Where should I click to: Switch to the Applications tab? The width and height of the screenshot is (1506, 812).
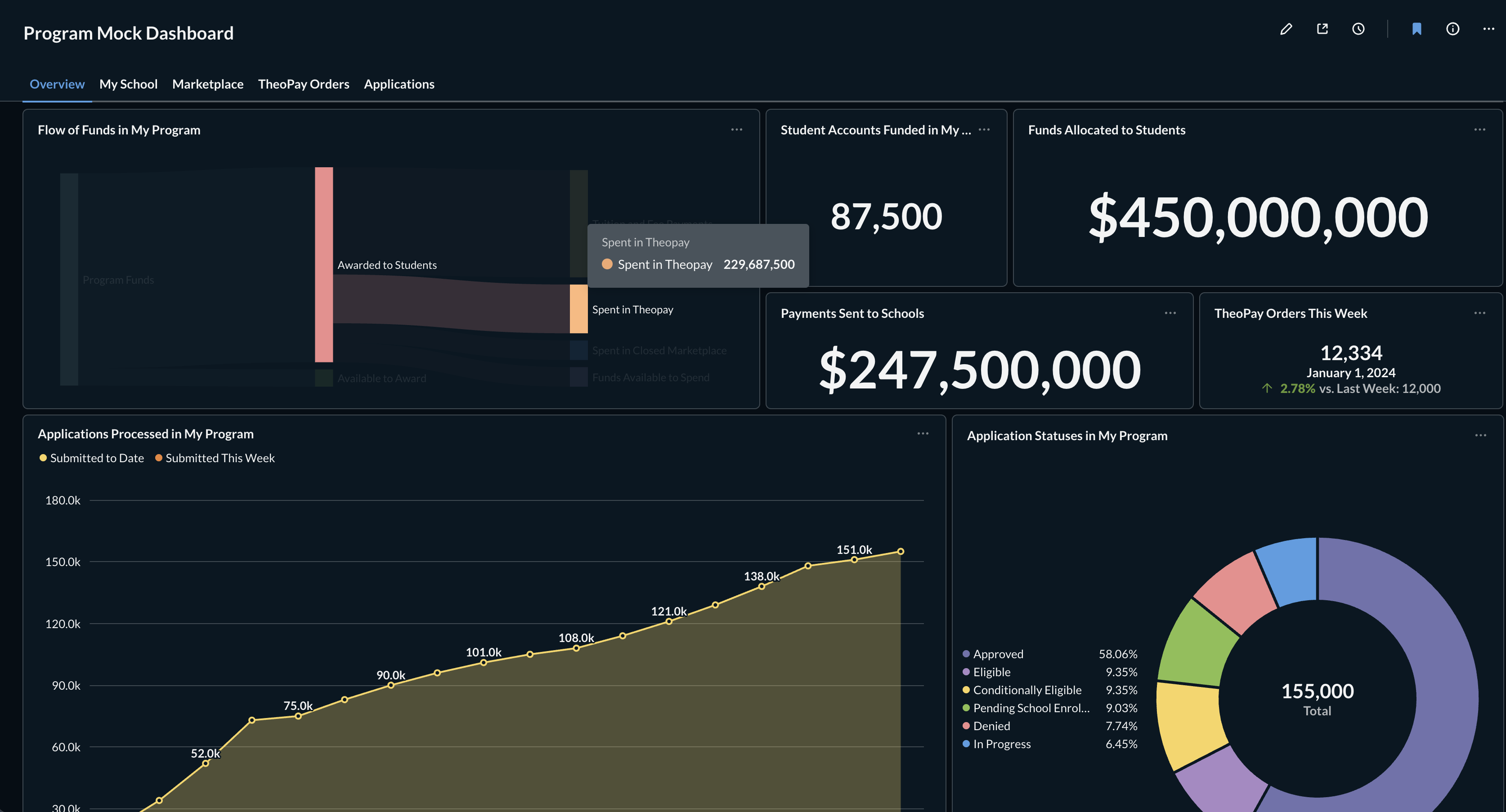click(x=399, y=84)
